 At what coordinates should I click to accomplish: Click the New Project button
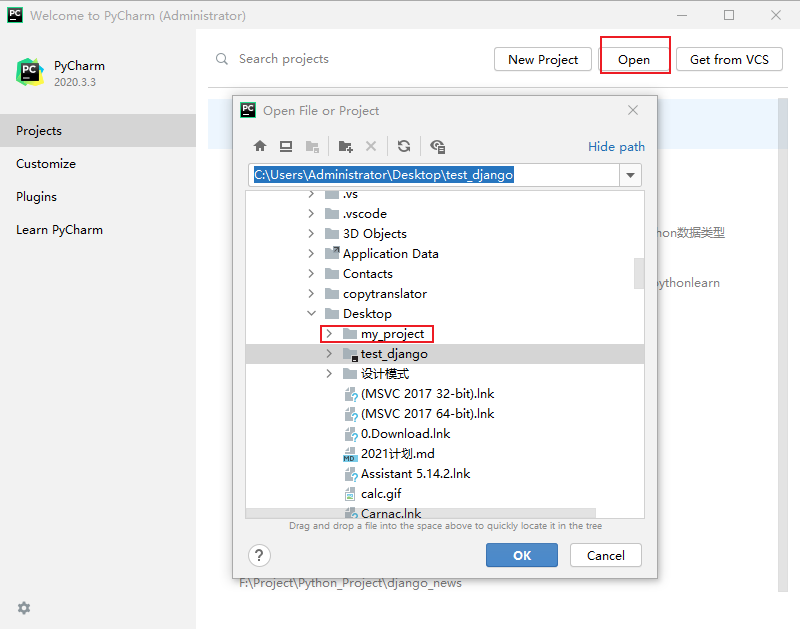pyautogui.click(x=543, y=59)
